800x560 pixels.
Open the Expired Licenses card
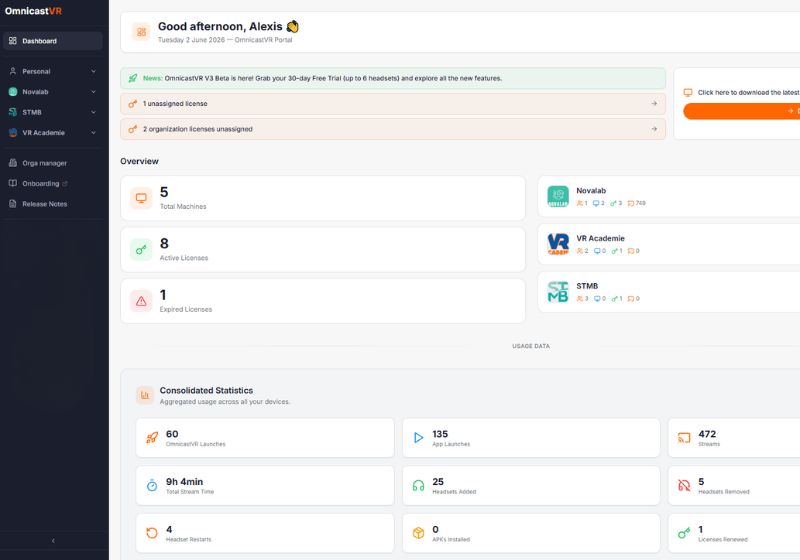pyautogui.click(x=323, y=301)
